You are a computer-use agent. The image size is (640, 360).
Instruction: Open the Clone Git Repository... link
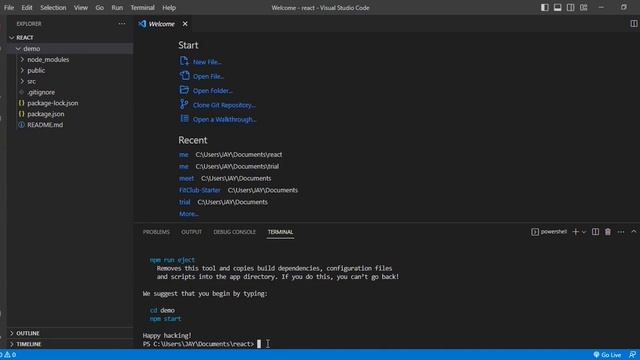tap(224, 105)
